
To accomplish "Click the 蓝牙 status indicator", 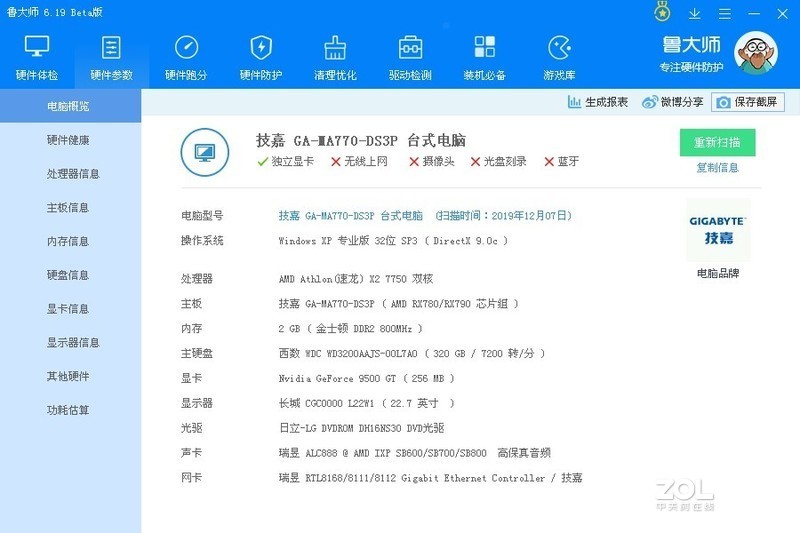I will pyautogui.click(x=561, y=162).
